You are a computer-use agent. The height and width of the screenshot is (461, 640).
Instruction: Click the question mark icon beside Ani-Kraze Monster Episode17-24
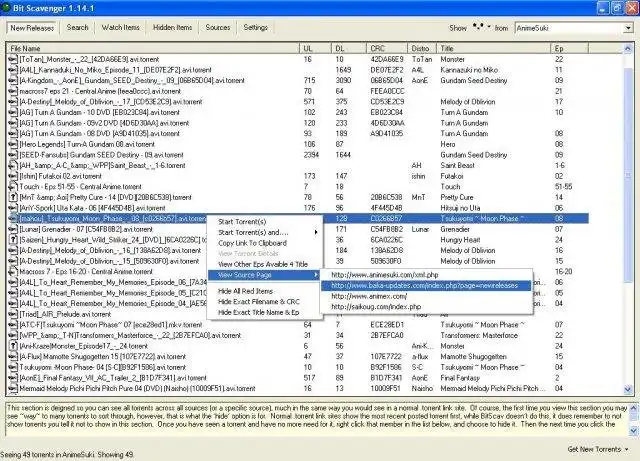click(x=13, y=346)
